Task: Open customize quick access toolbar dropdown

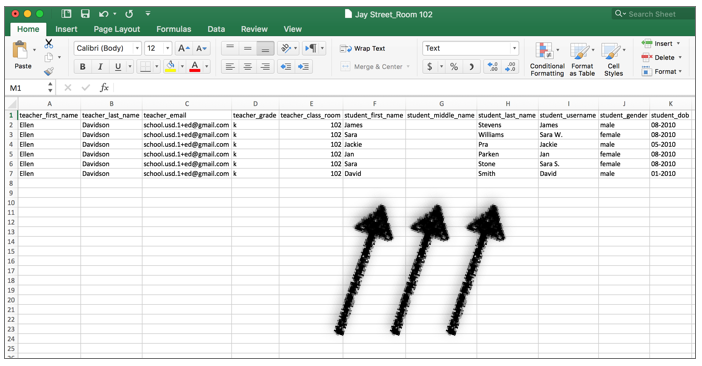Action: coord(148,14)
